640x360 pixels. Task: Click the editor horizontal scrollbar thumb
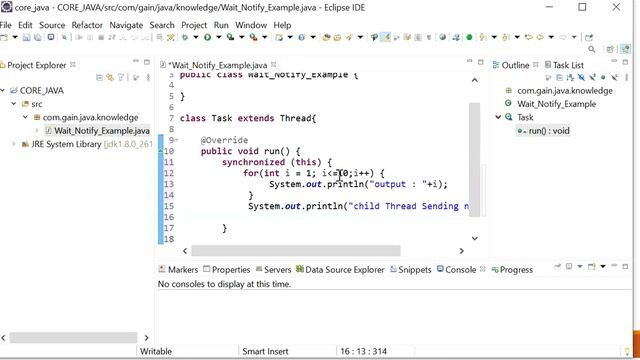296,251
